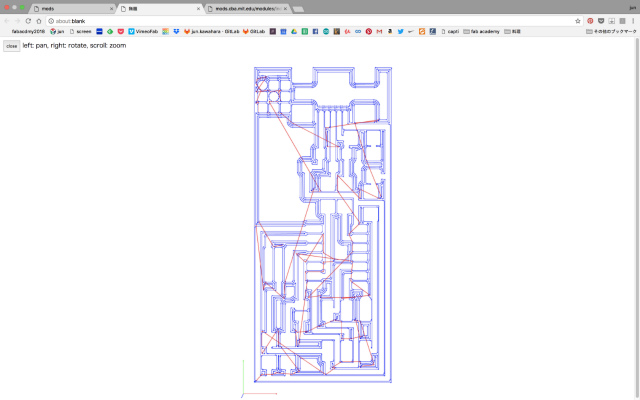Click the close button above the toolpath view
This screenshot has height=400, width=640.
coord(11,46)
